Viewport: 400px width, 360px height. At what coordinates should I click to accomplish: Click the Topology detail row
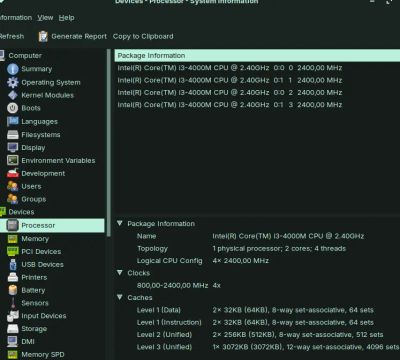257,248
